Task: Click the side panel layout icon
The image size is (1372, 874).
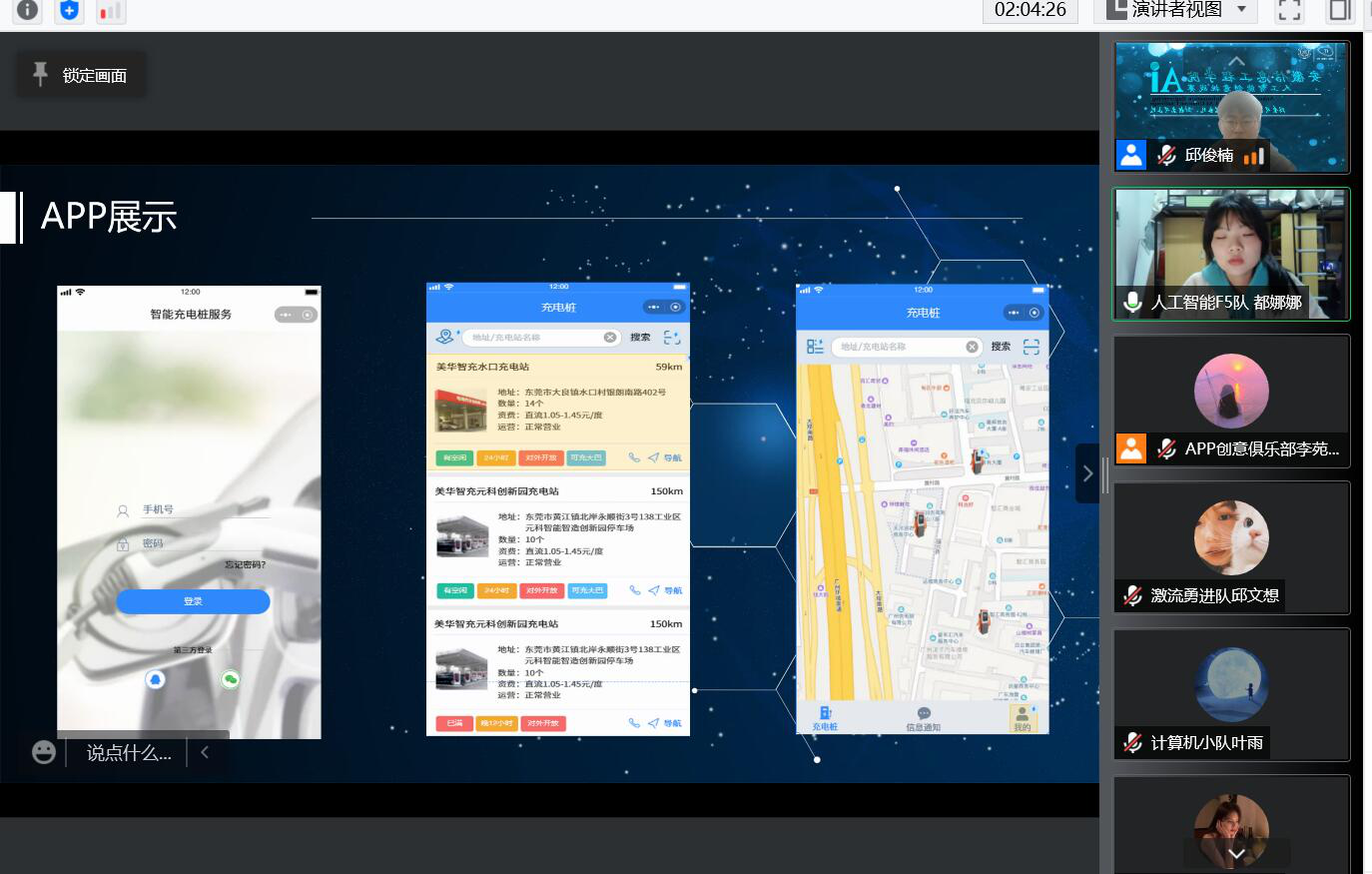Action: click(x=1339, y=11)
